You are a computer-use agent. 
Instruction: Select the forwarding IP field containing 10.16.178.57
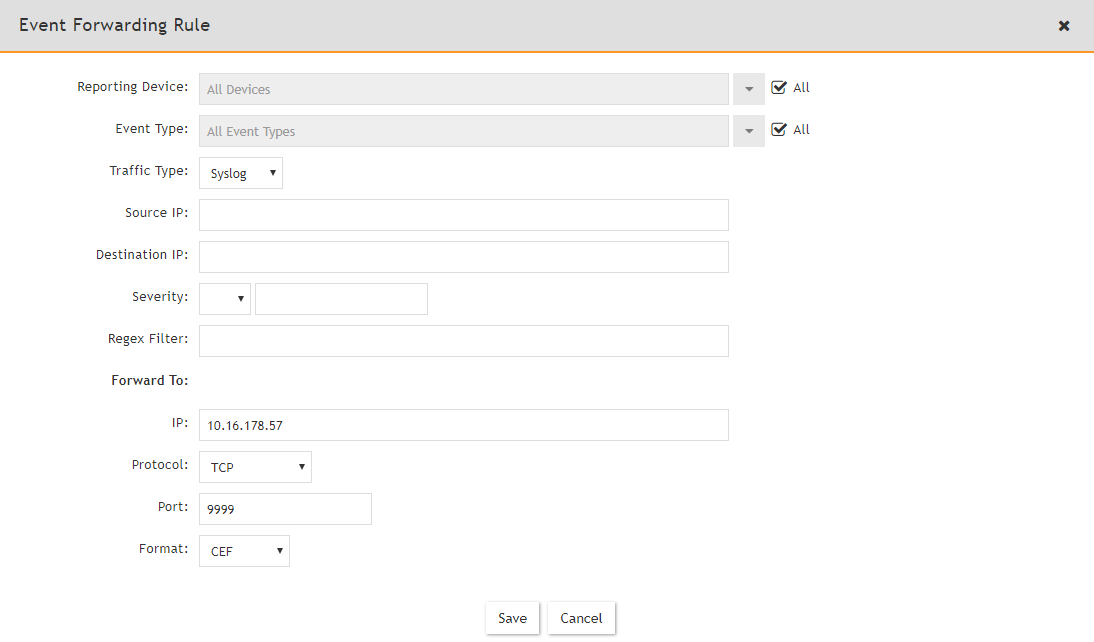click(x=463, y=424)
